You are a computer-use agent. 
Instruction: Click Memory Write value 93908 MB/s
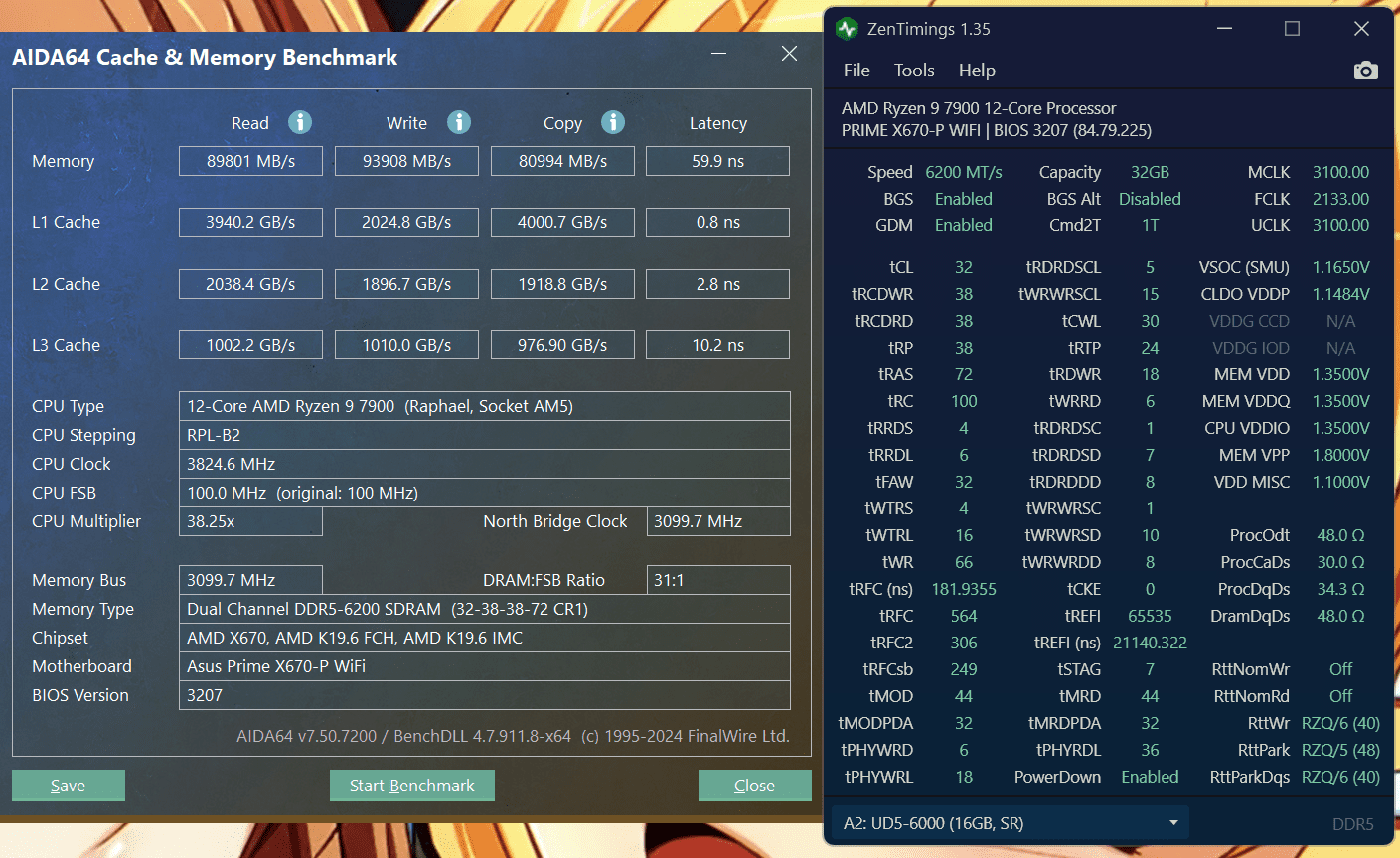pos(406,161)
